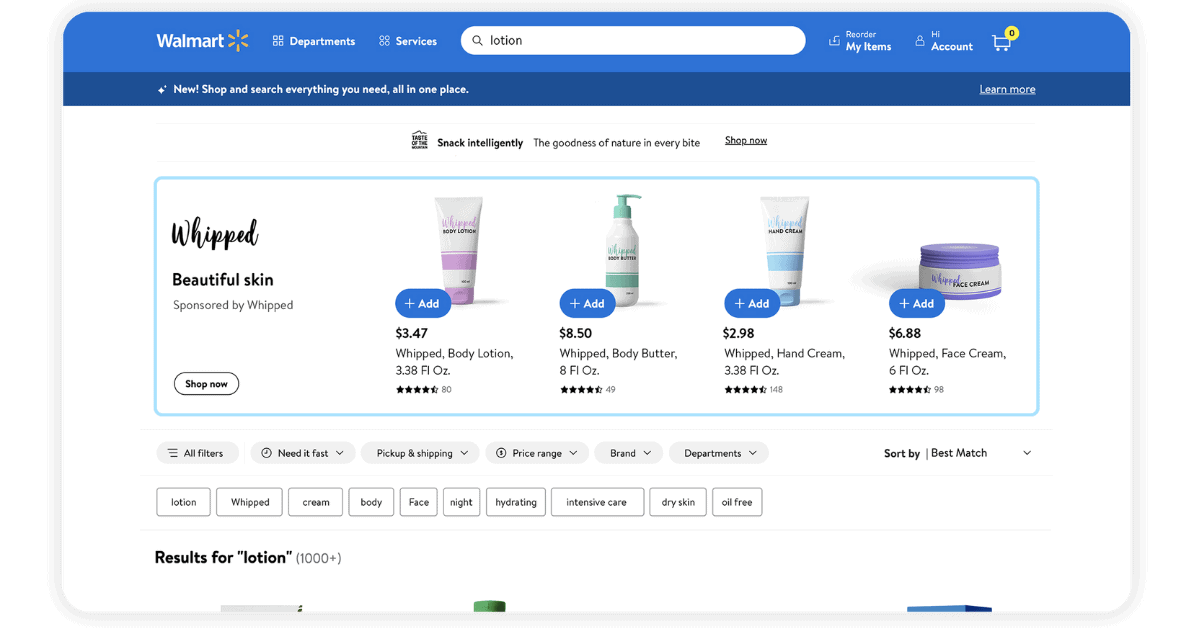Select the body suggestion chip
This screenshot has height=628, width=1200.
click(x=371, y=502)
